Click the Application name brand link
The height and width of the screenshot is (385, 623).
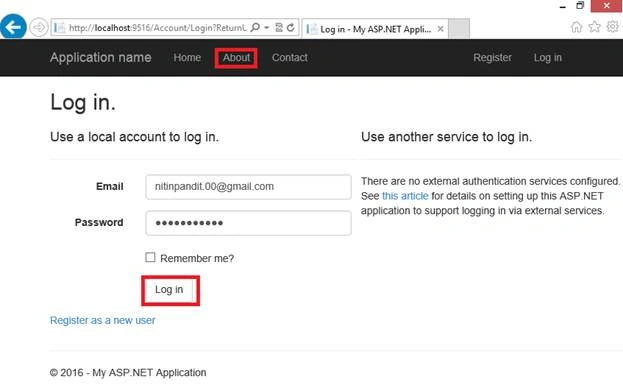click(101, 58)
